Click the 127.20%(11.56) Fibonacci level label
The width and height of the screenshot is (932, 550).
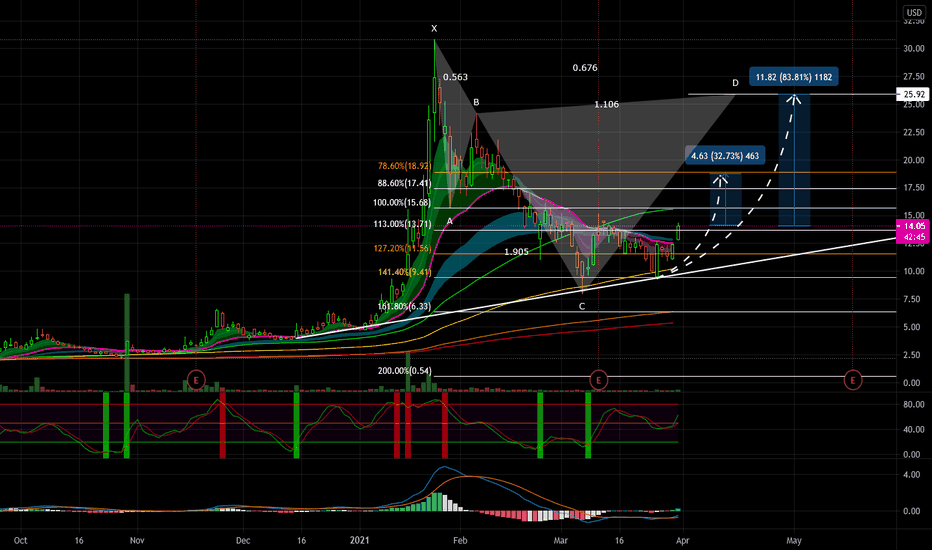pos(402,249)
